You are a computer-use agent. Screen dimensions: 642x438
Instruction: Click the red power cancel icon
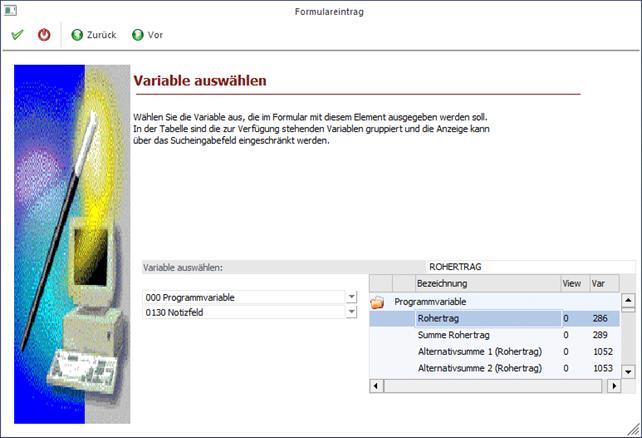click(44, 35)
